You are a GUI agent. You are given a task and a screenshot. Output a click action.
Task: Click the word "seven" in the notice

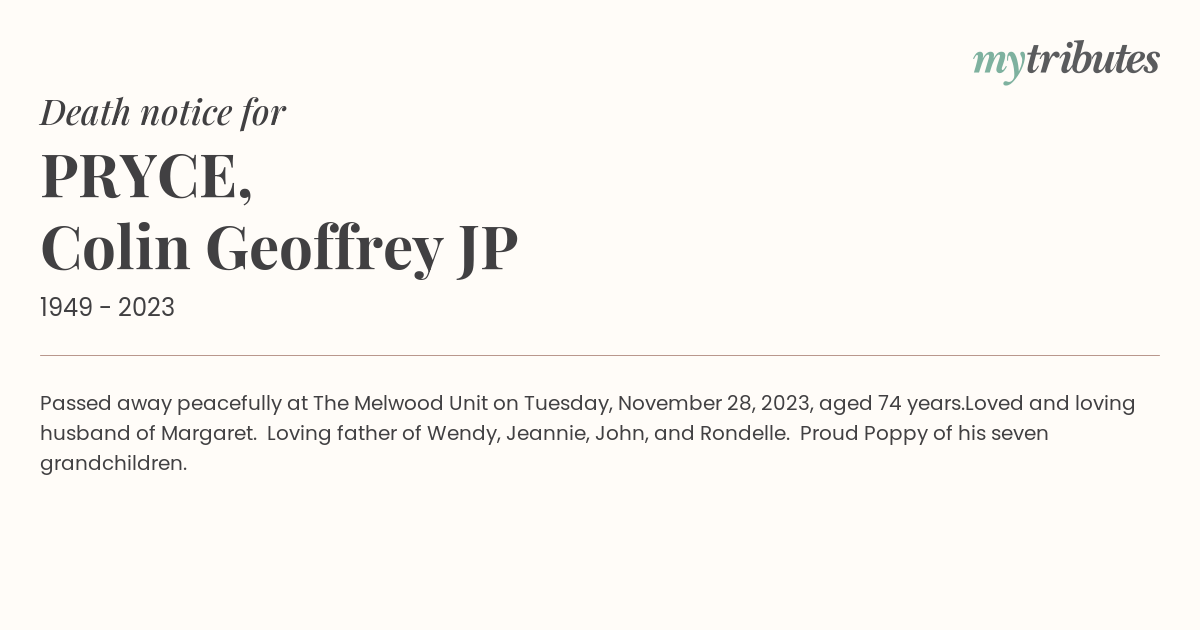point(1019,434)
